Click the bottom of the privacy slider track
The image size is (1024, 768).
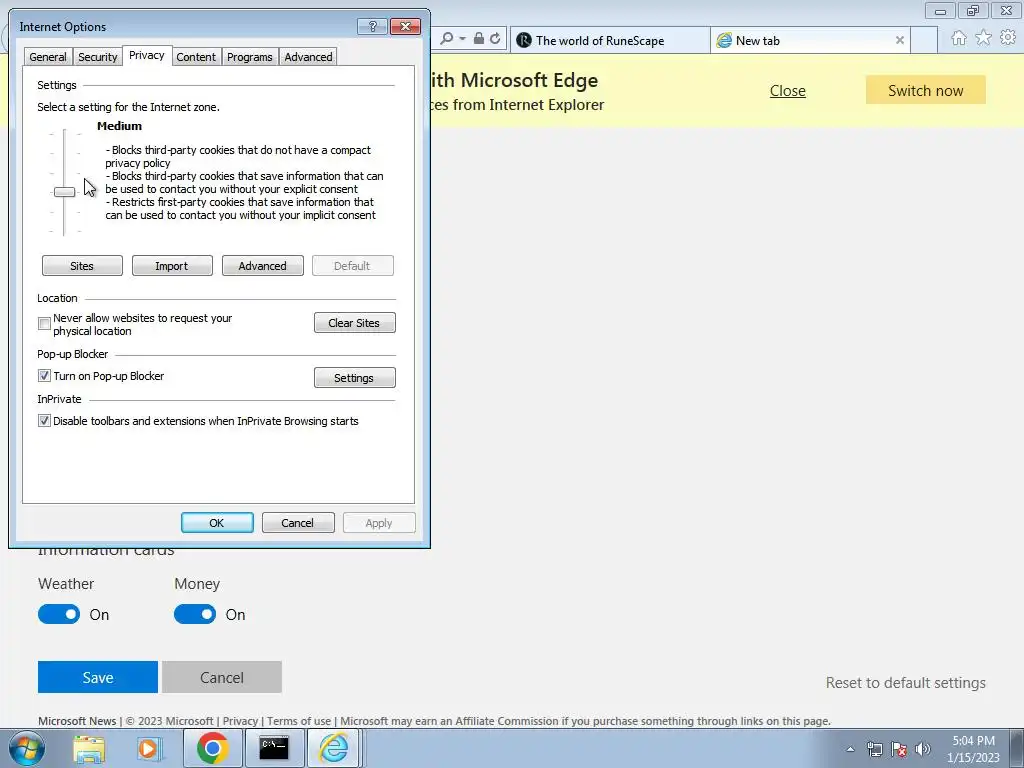(x=64, y=231)
